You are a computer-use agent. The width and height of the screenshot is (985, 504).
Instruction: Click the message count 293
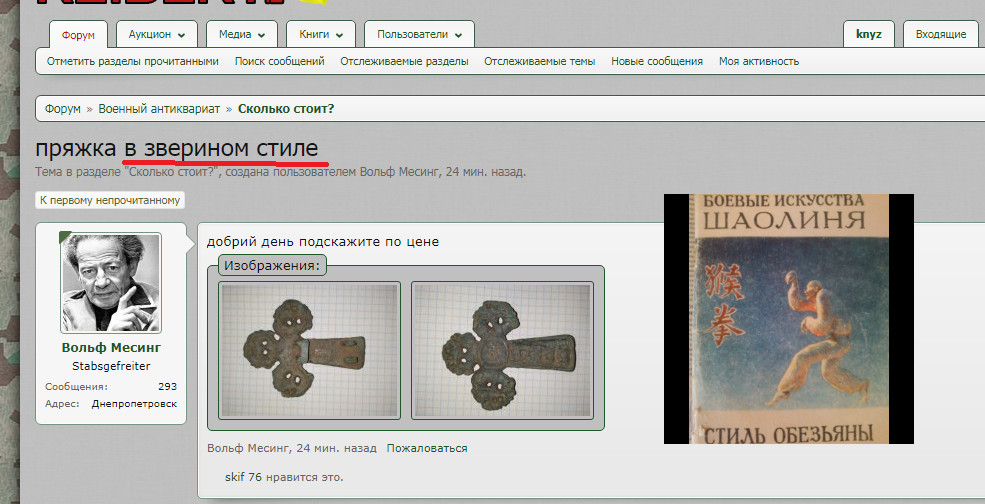168,386
